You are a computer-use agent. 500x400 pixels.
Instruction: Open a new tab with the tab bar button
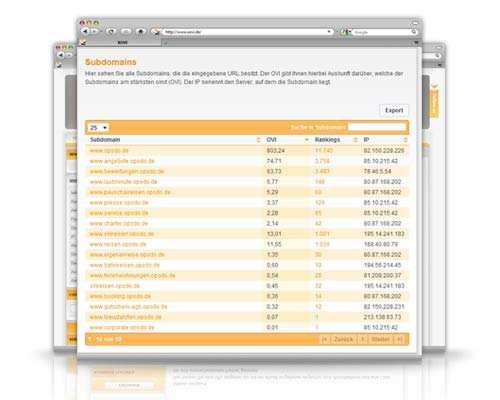click(165, 43)
